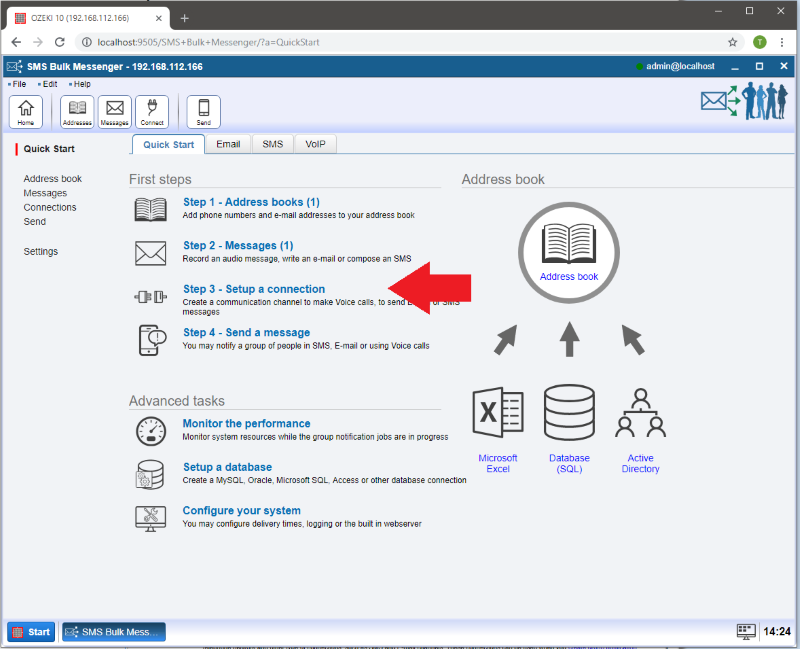
Task: Click the Connect plug toolbar icon
Action: (x=152, y=111)
